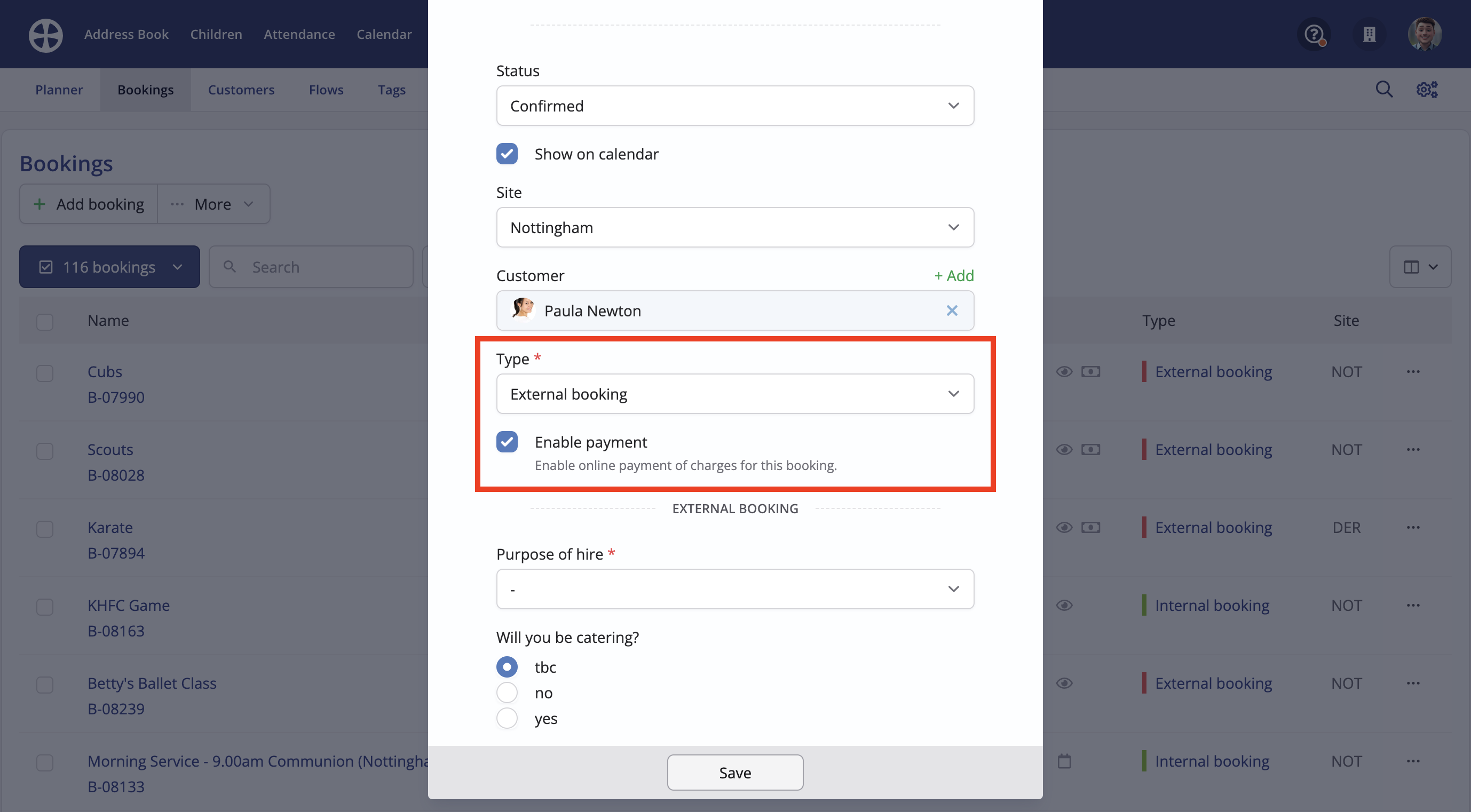This screenshot has width=1471, height=812.
Task: Go to Attendance module
Action: coord(299,34)
